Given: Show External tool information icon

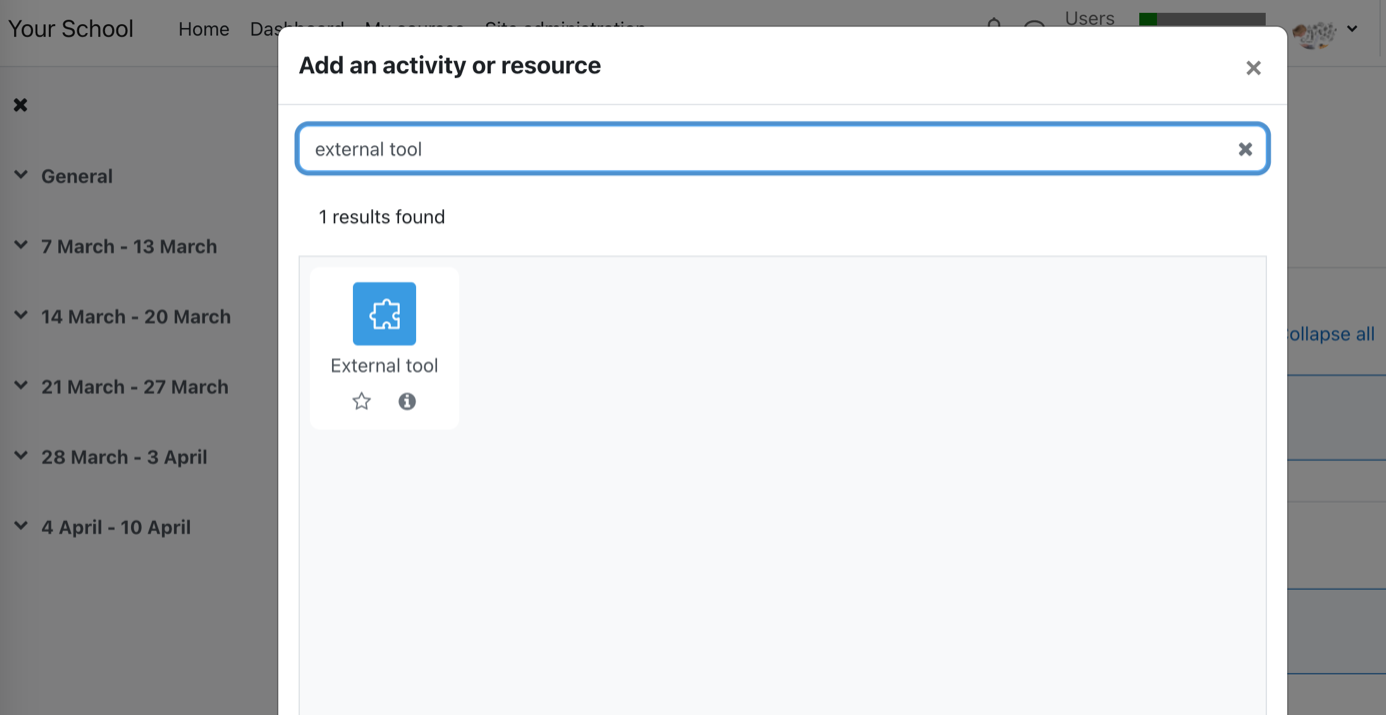Looking at the screenshot, I should pos(407,401).
